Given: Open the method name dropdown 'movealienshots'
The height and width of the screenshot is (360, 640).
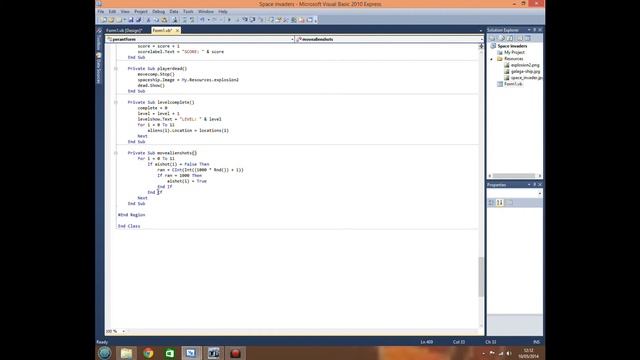Looking at the screenshot, I should [389, 39].
